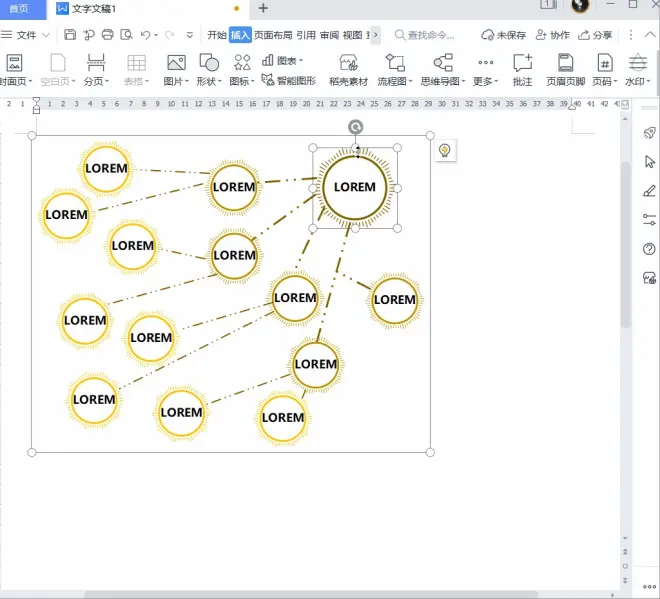
Task: Click the 查找命令 search field
Action: (x=425, y=35)
